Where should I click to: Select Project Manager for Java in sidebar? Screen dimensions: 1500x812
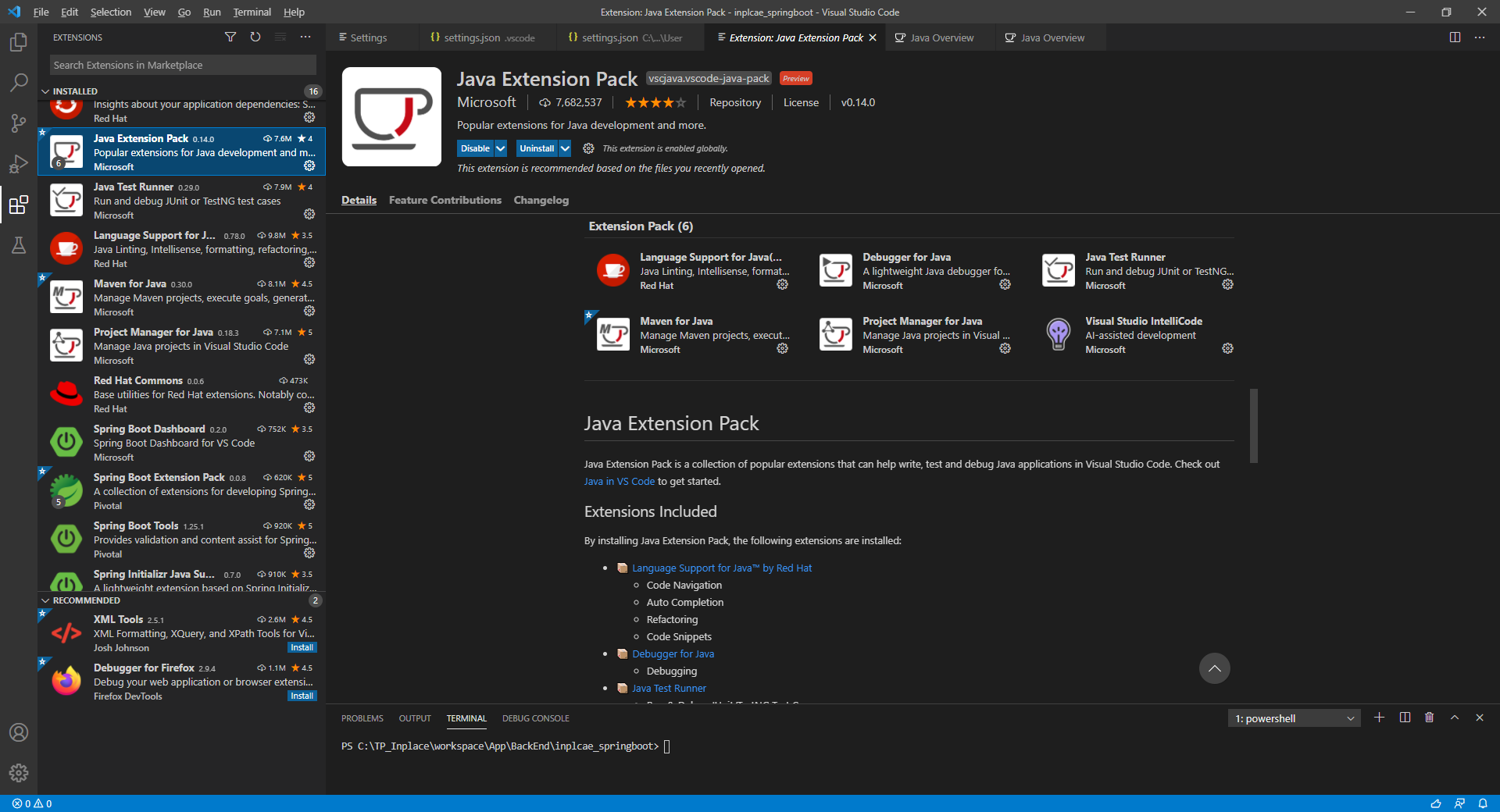[182, 346]
